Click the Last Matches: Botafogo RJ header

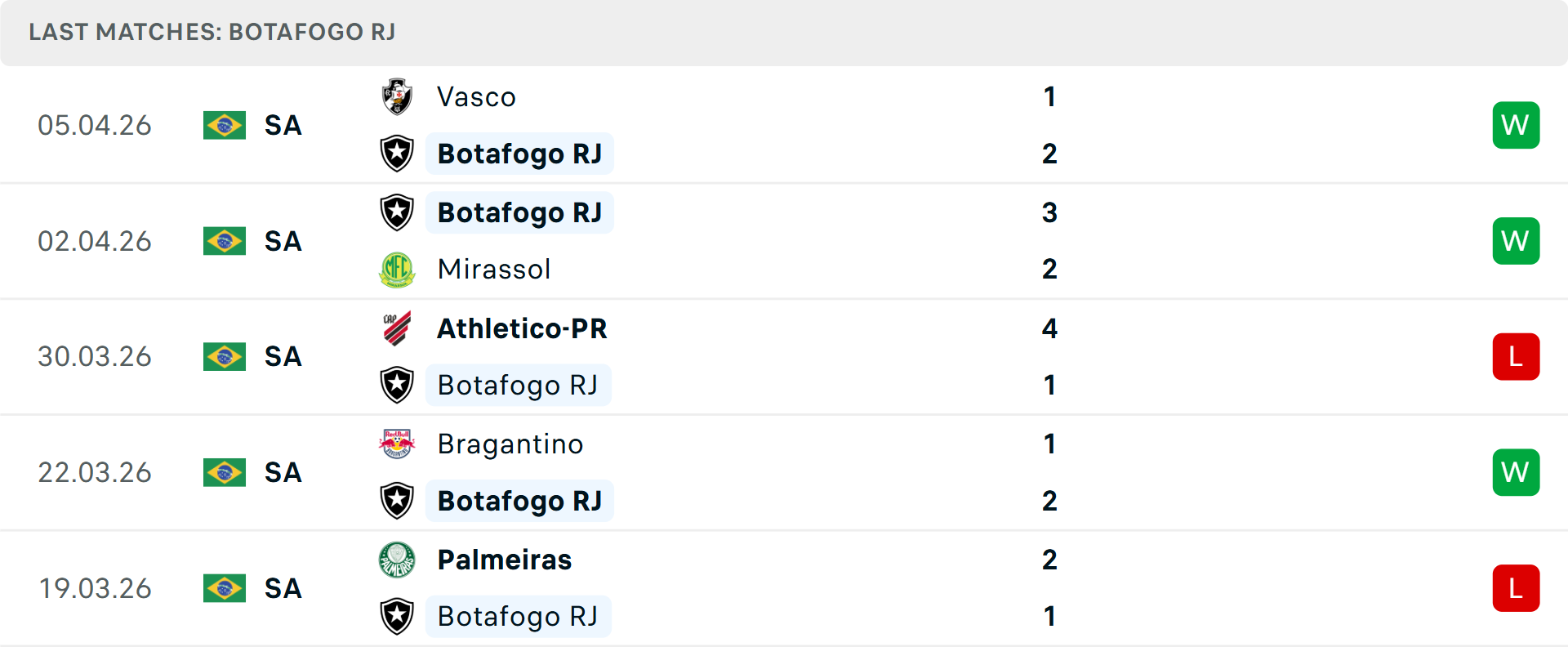[212, 32]
